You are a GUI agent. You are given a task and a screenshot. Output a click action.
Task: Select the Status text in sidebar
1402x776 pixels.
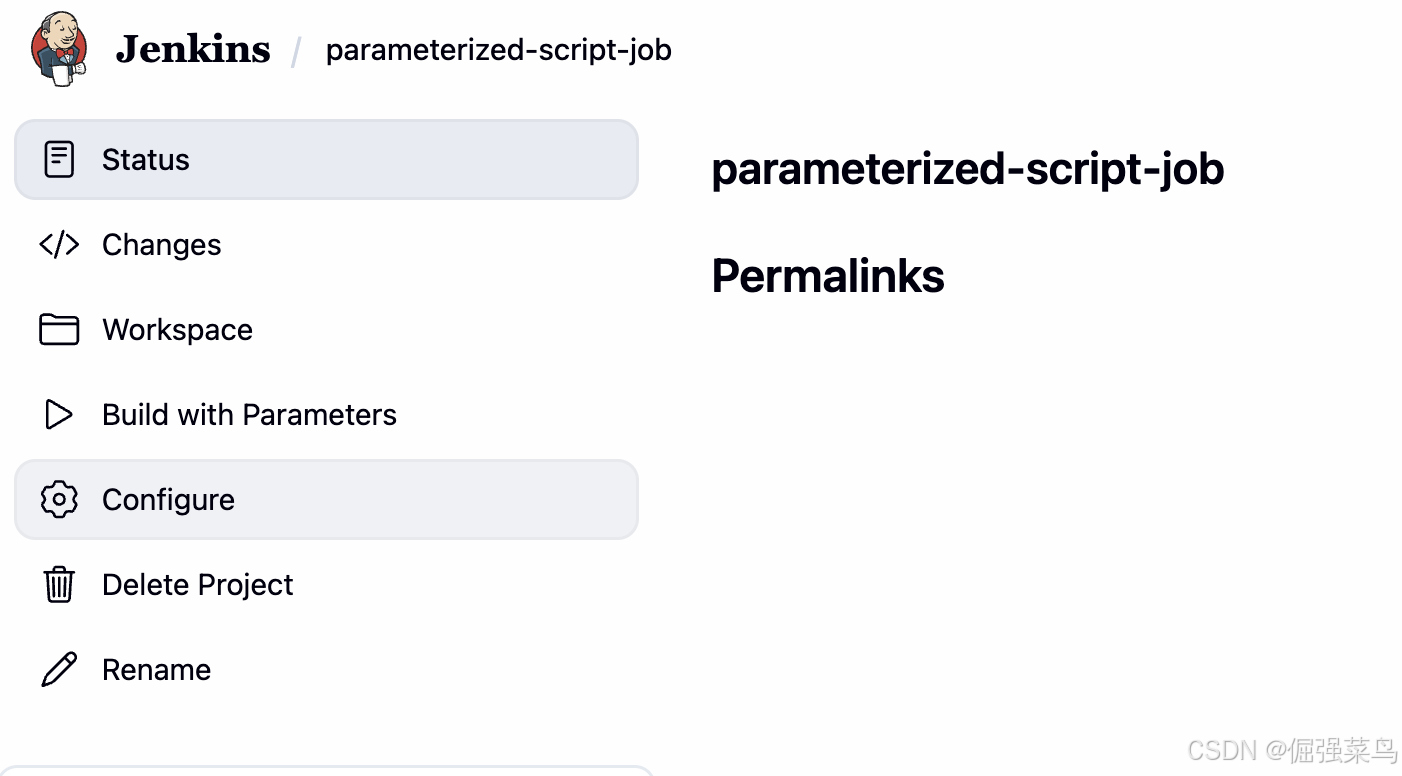[x=145, y=160]
